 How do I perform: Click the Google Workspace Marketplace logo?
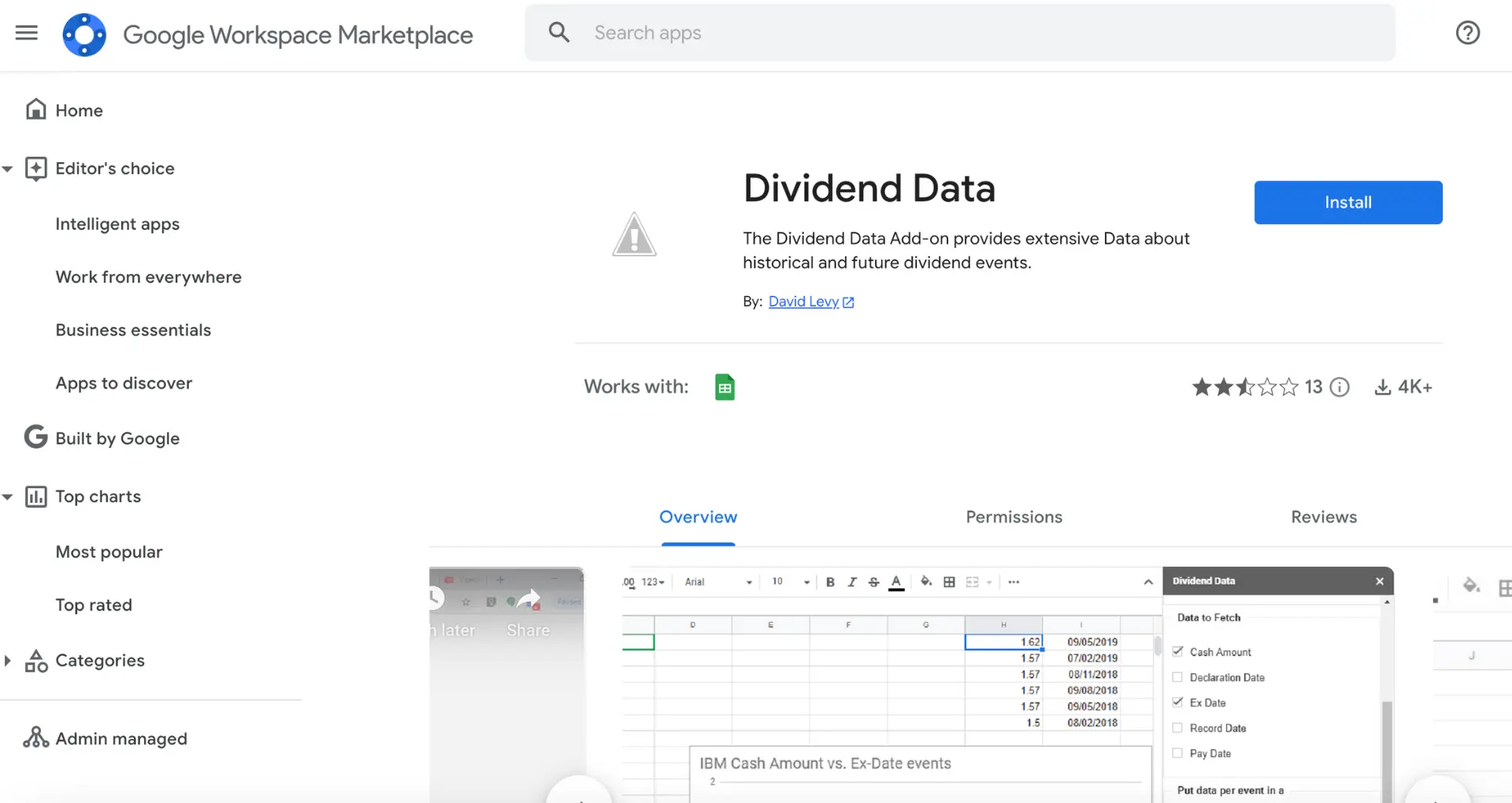84,35
